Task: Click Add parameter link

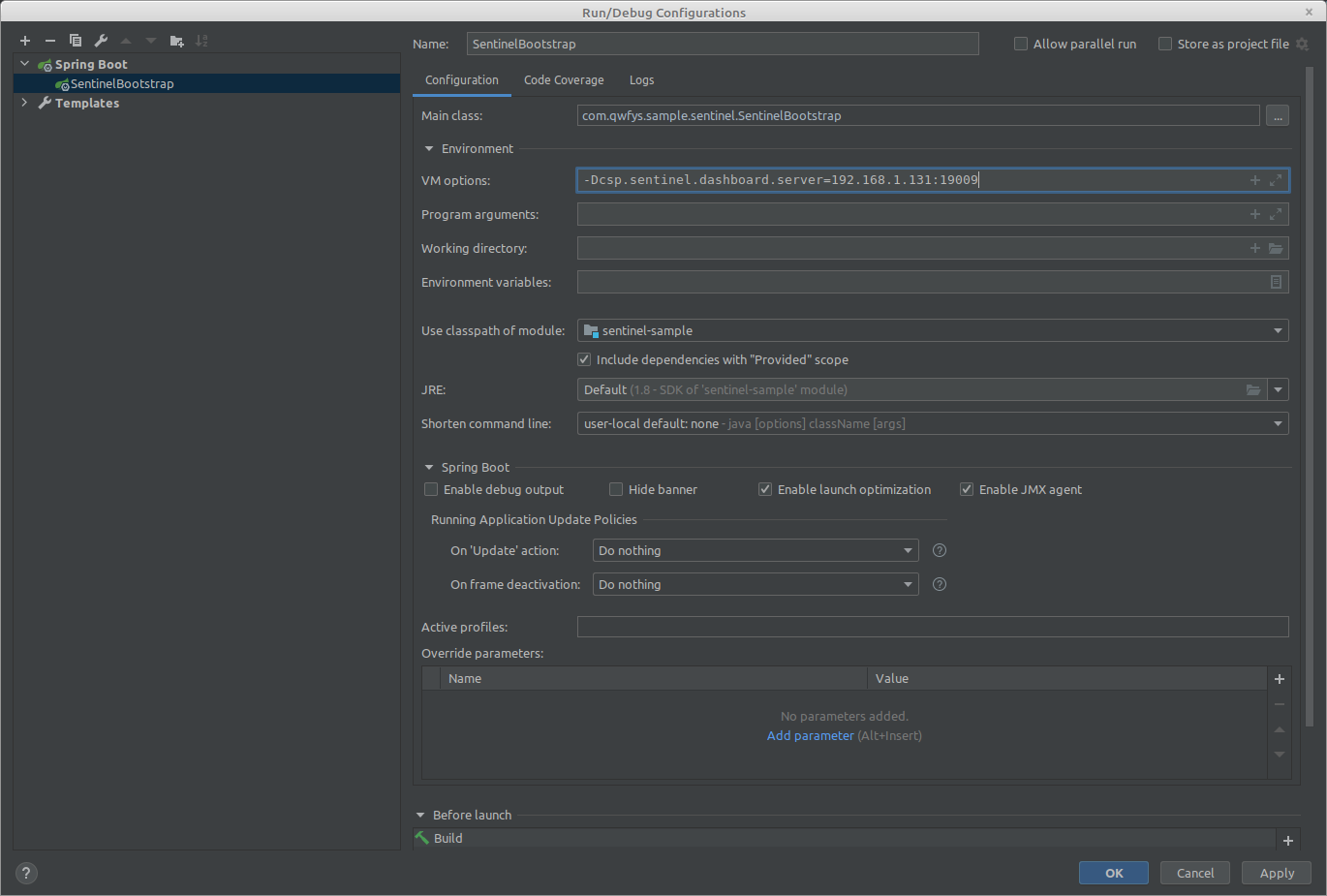Action: (811, 735)
